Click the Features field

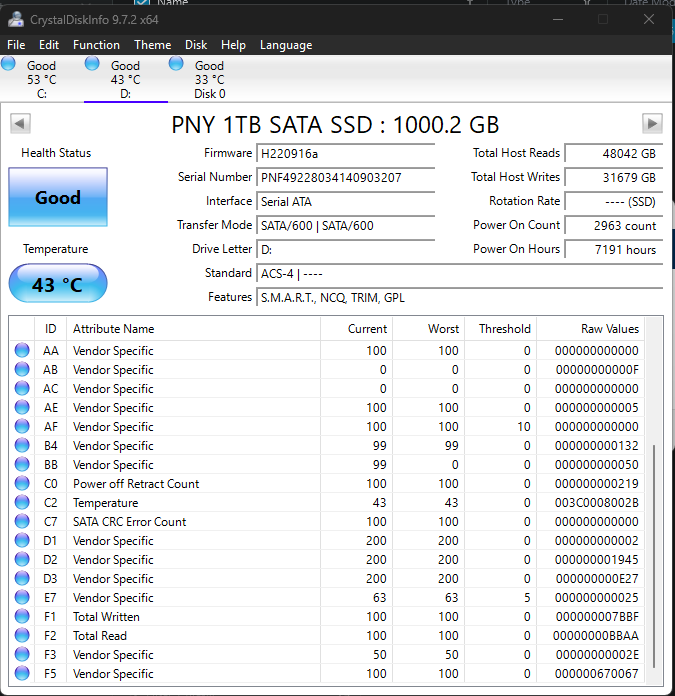point(460,298)
